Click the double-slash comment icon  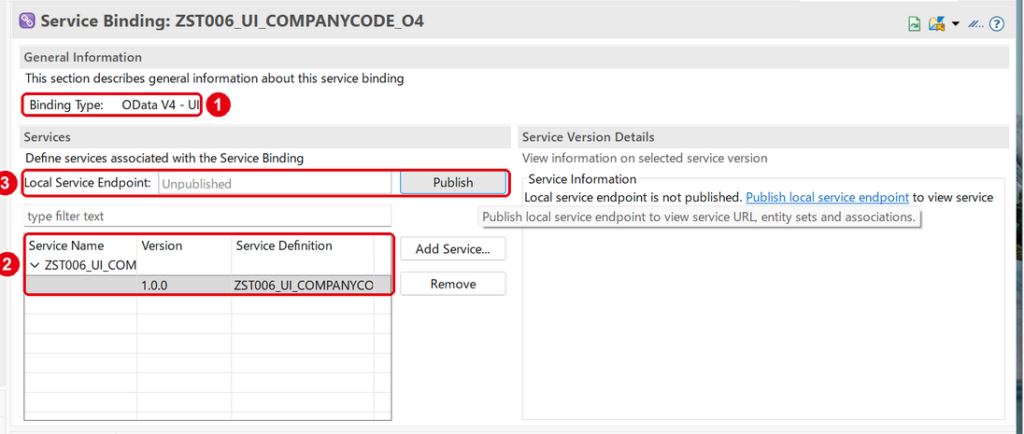point(976,24)
